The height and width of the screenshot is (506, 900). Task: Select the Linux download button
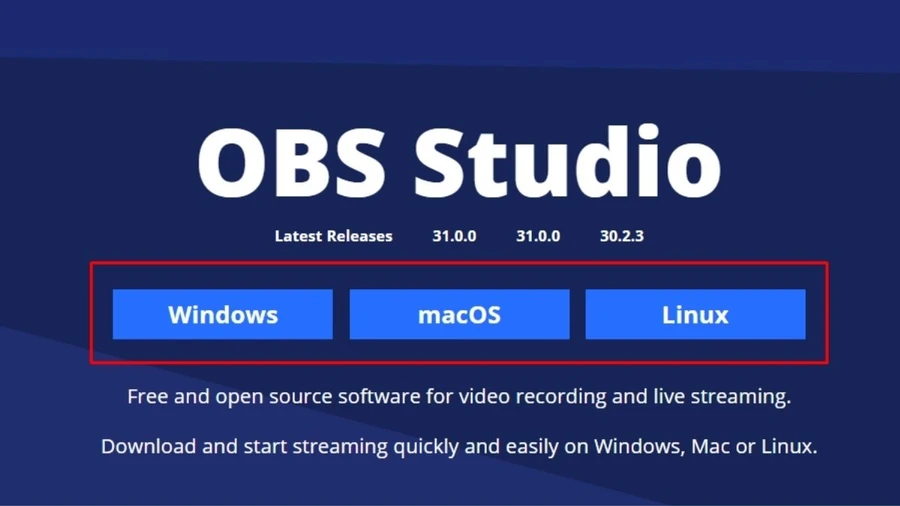(695, 314)
